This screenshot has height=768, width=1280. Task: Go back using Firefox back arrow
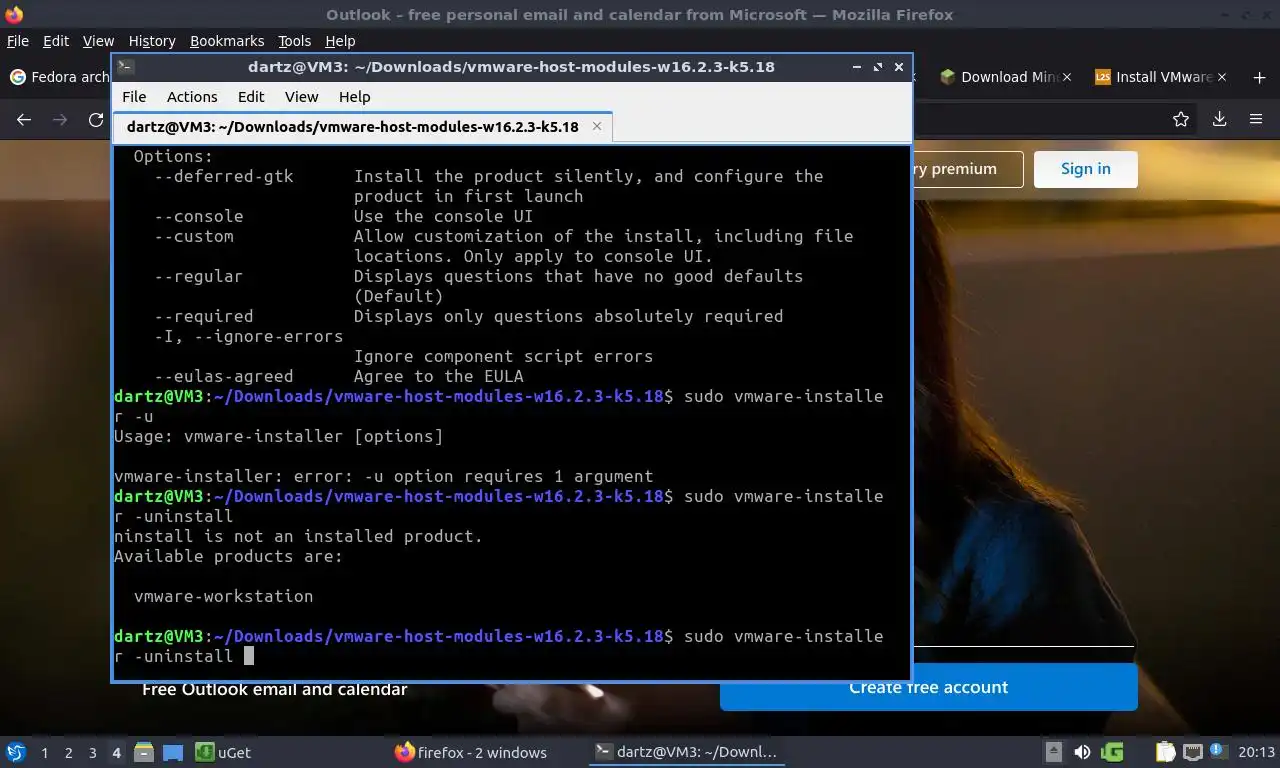click(x=24, y=119)
